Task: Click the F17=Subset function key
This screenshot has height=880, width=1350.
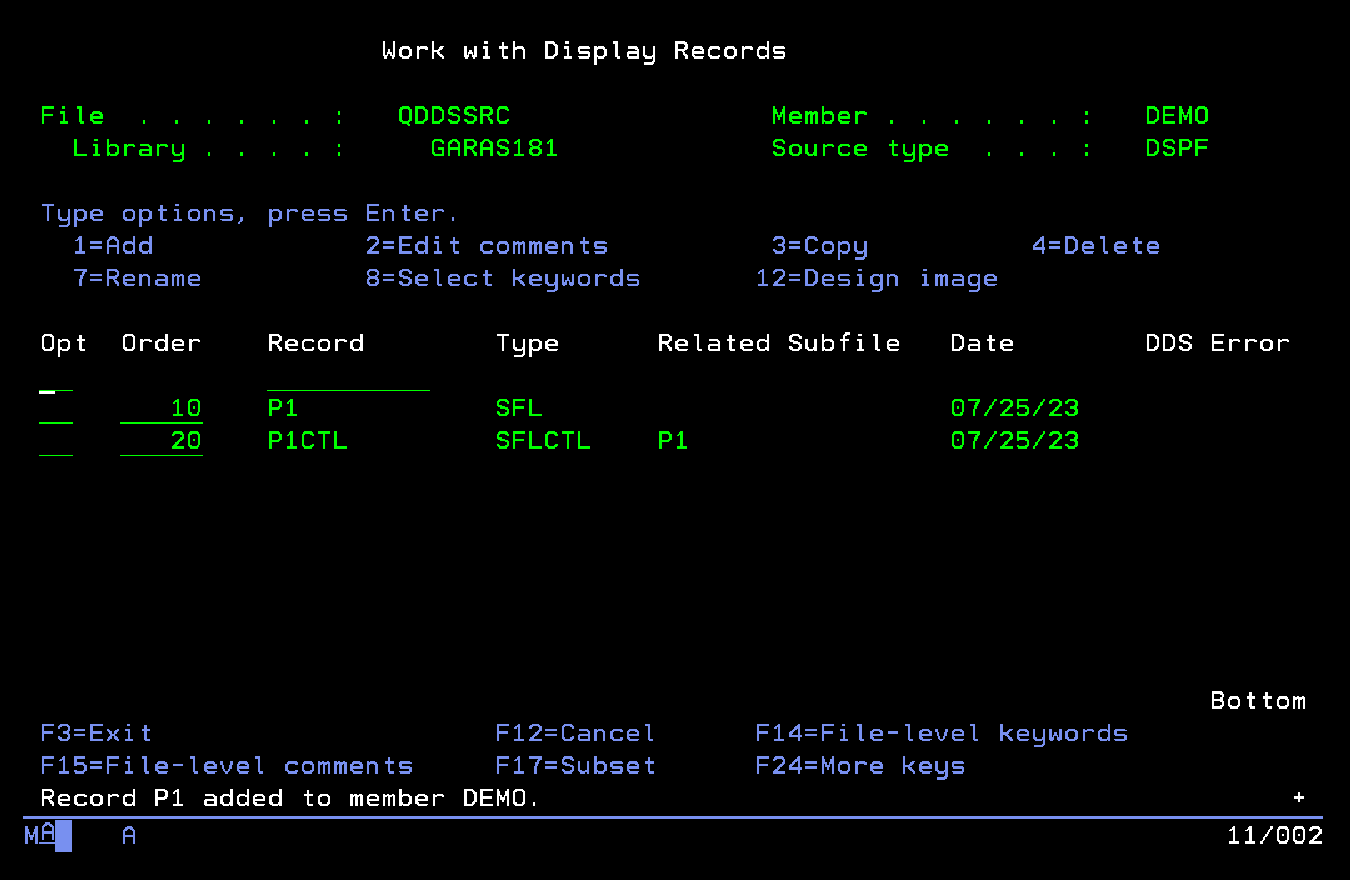Action: (575, 766)
